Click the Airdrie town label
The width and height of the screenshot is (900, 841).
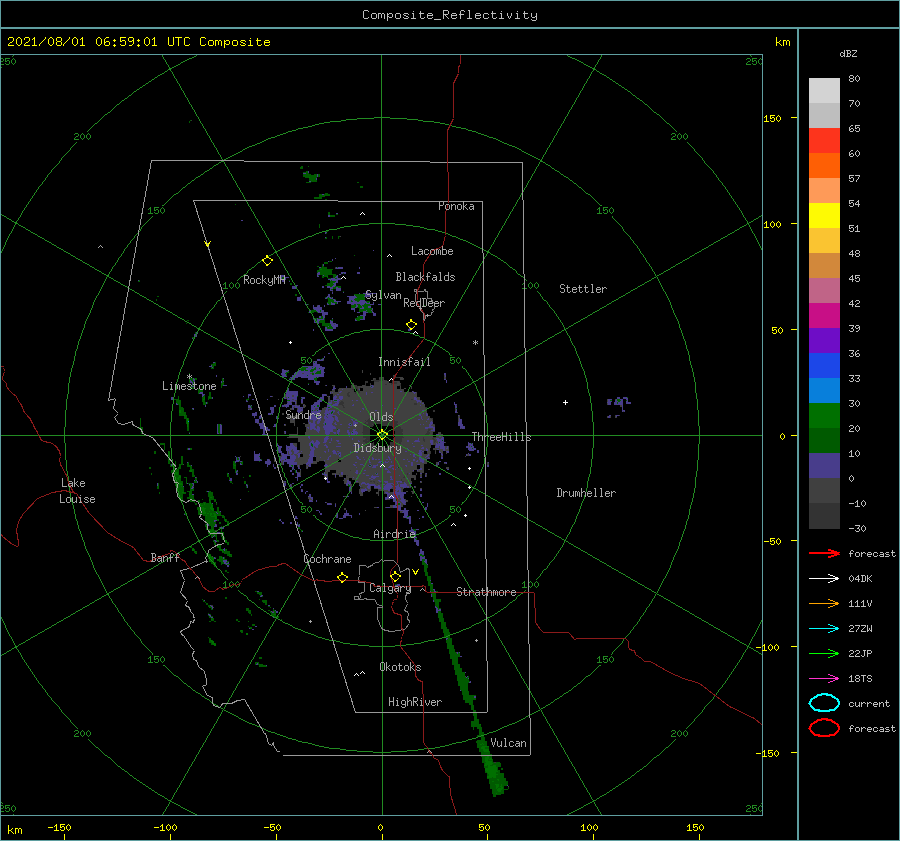tap(394, 534)
